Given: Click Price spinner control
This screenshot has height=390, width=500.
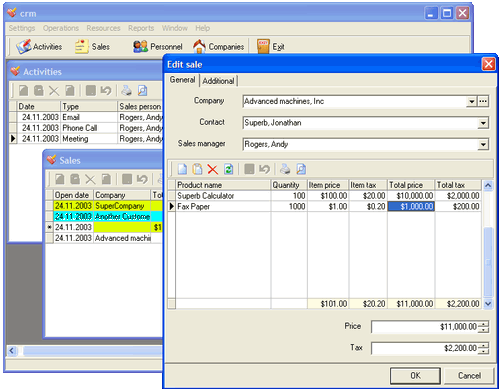Looking at the screenshot, I should [x=483, y=327].
